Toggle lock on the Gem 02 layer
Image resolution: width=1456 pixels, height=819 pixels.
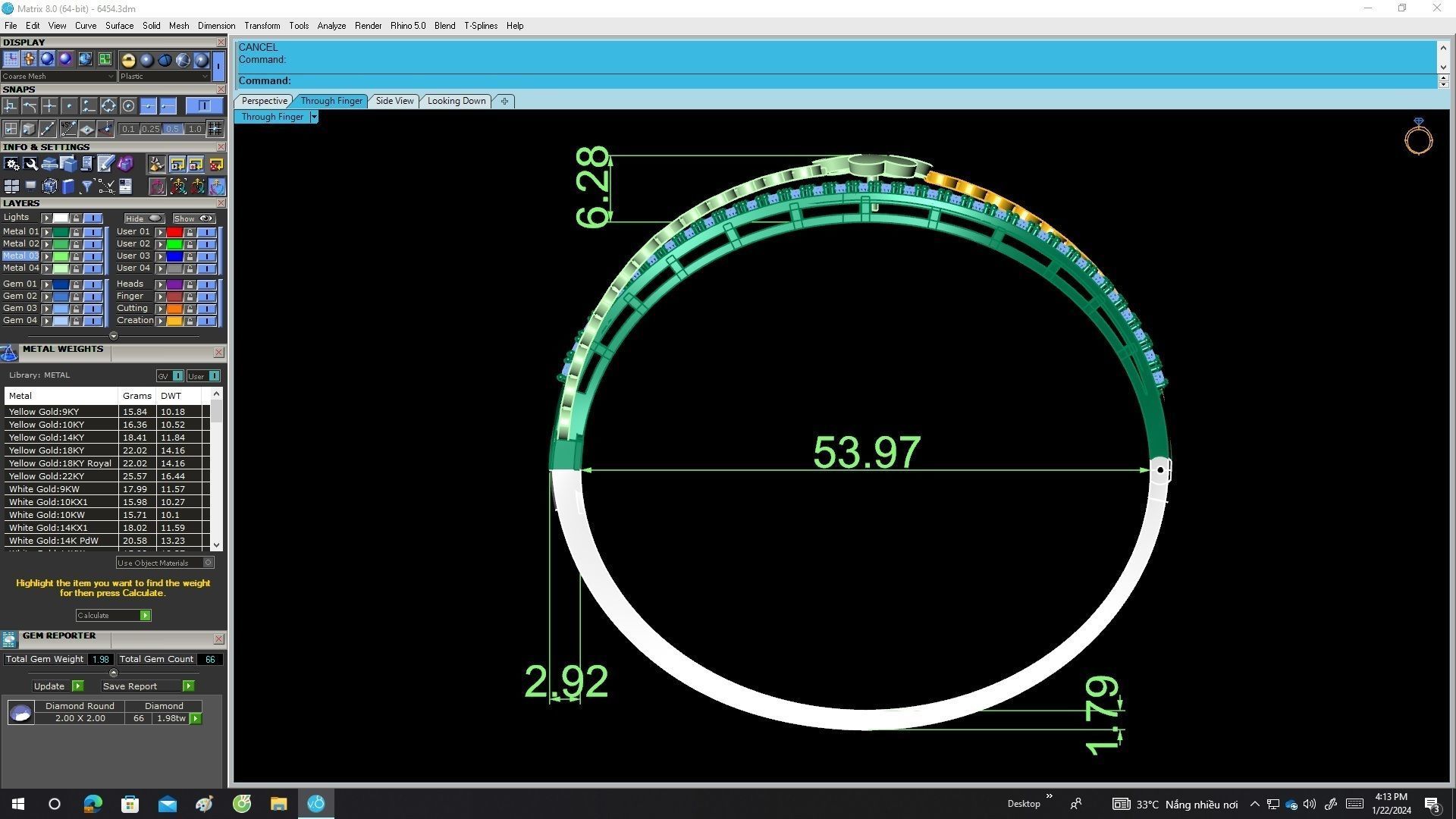[76, 297]
